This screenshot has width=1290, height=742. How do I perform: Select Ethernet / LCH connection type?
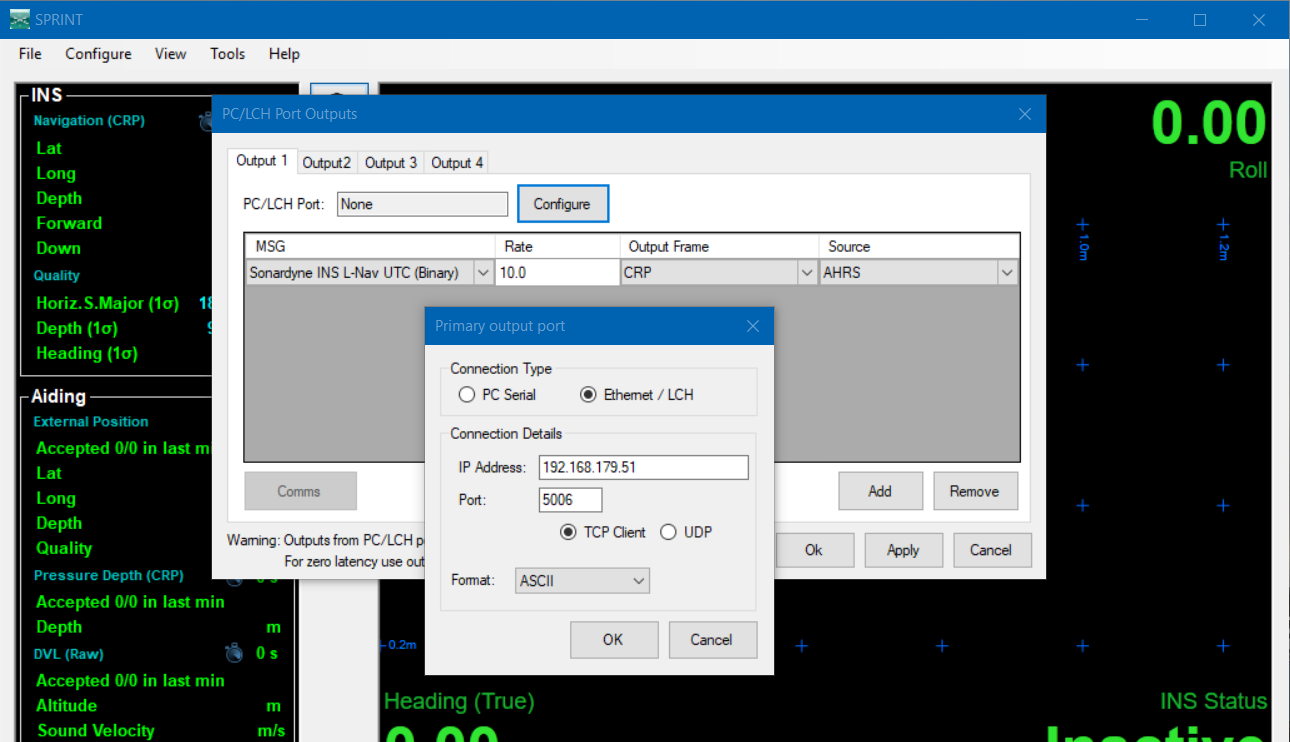point(588,395)
